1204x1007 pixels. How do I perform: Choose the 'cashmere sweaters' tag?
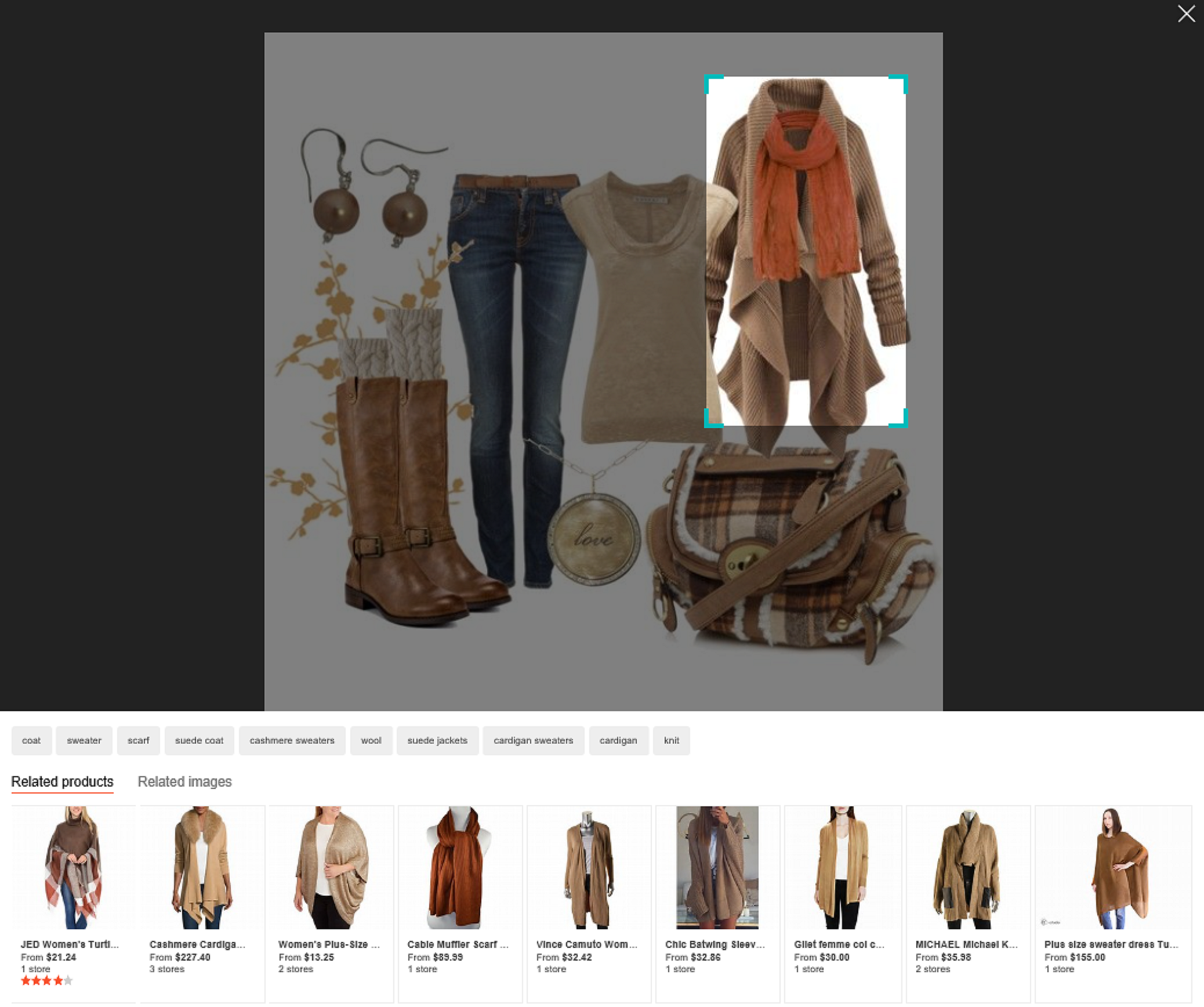(x=292, y=741)
